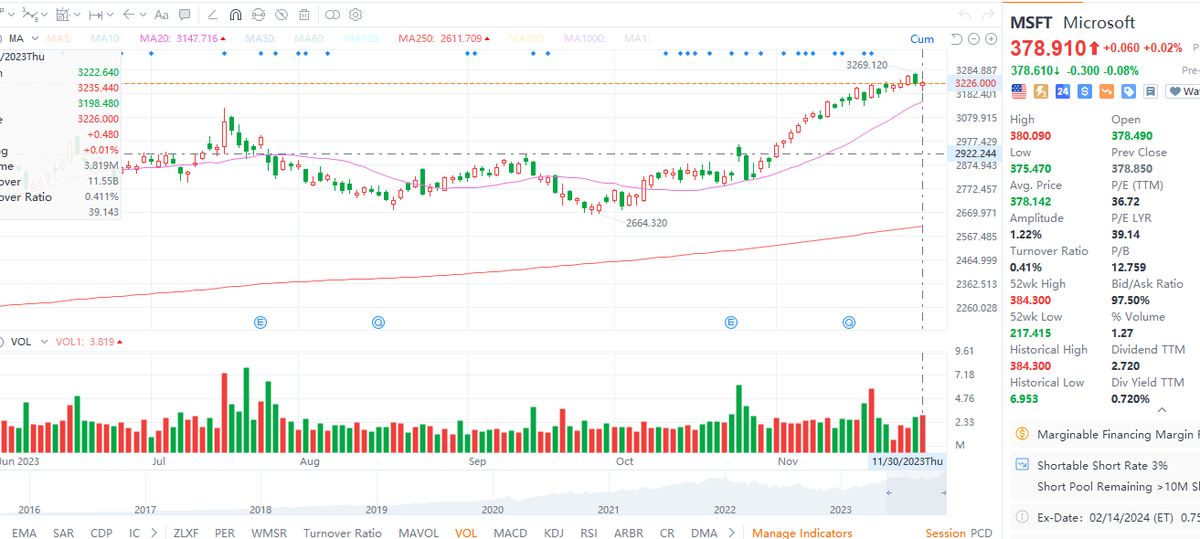Click the lightning Level 1 icon
Image resolution: width=1200 pixels, height=539 pixels.
tap(1041, 91)
